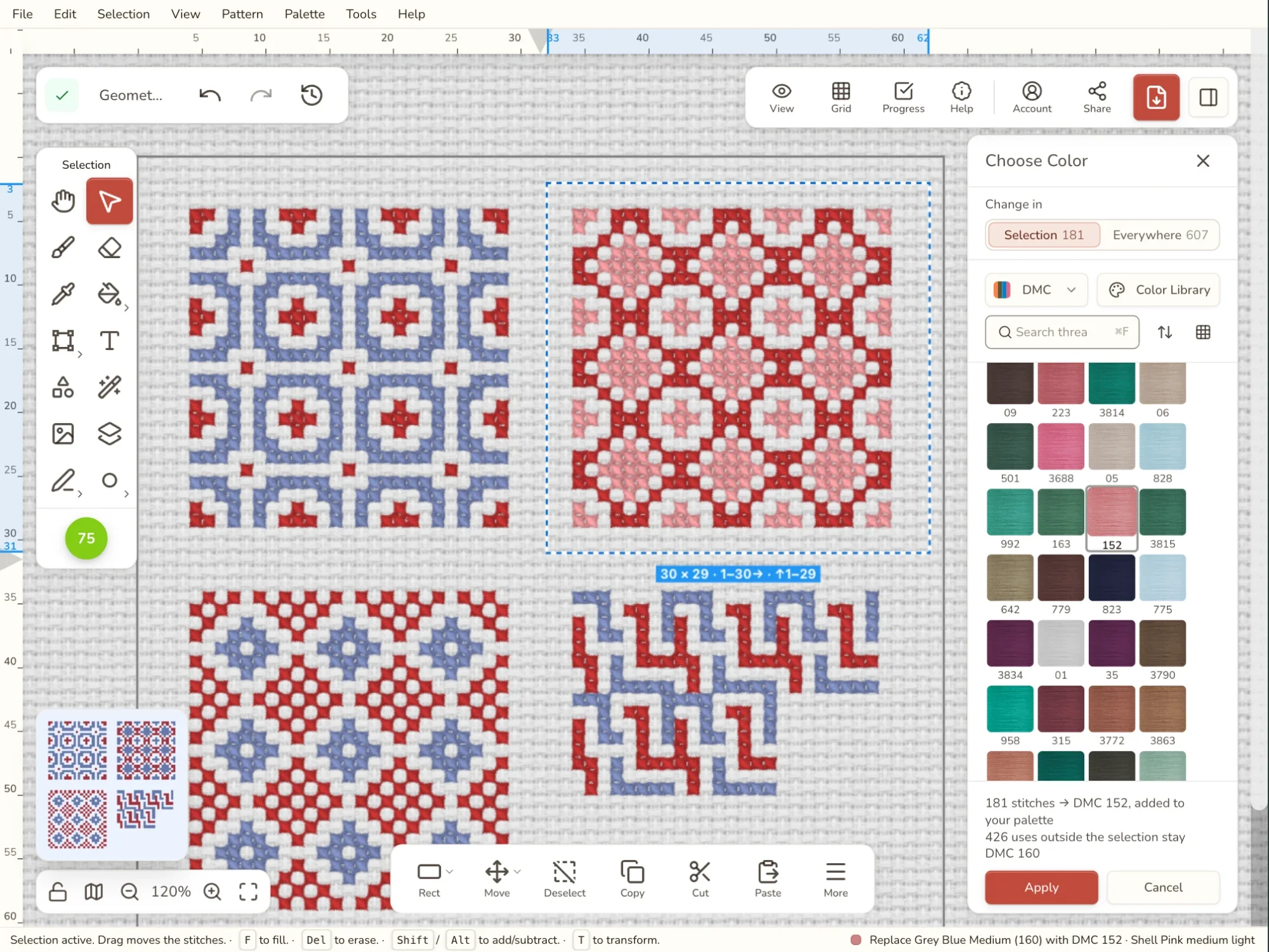Expand the Rect selection shape chevron
The height and width of the screenshot is (952, 1269).
450,871
